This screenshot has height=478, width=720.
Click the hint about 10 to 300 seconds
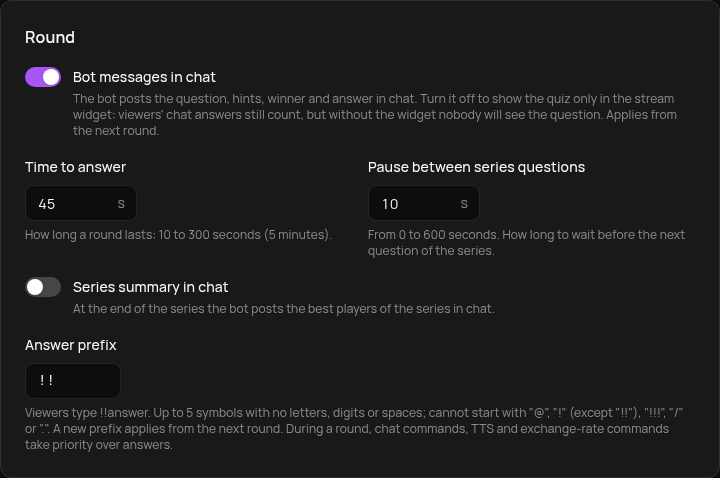click(x=178, y=235)
